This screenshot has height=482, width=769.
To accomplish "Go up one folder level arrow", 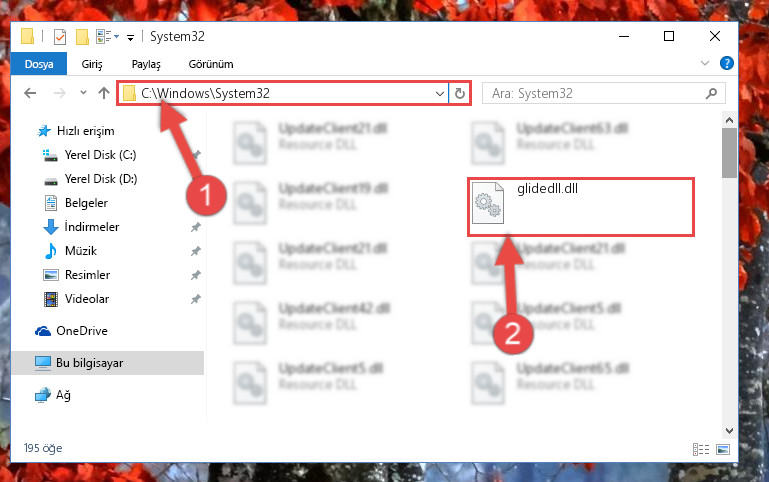I will tap(103, 93).
